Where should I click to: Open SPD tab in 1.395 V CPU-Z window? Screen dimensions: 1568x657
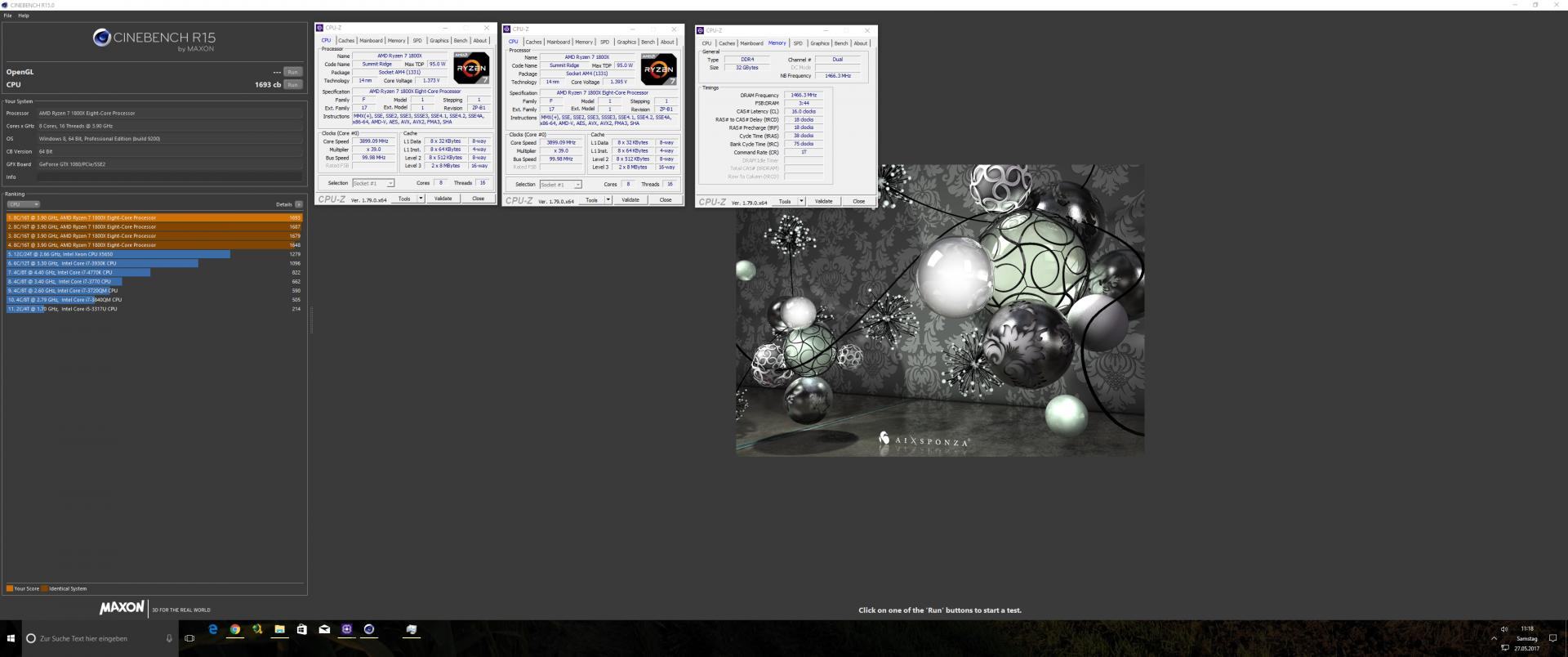[604, 42]
